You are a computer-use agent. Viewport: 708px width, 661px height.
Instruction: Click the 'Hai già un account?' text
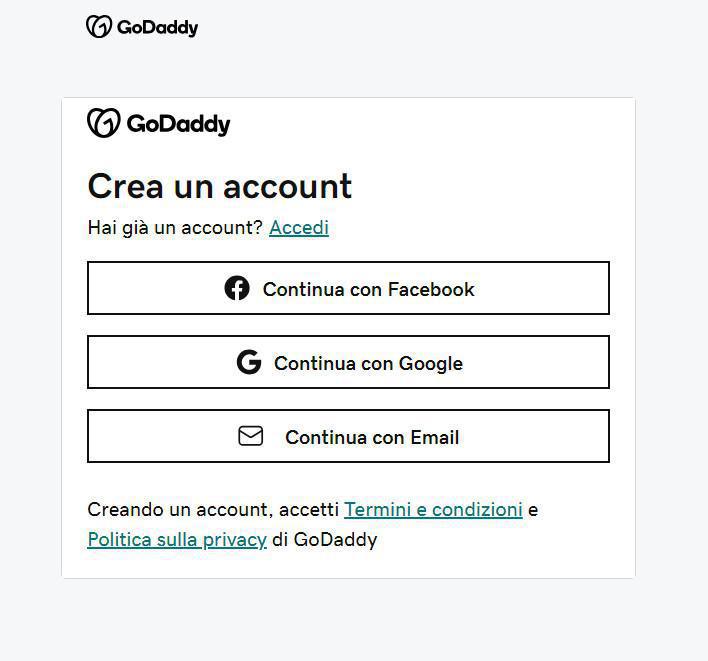tap(175, 227)
